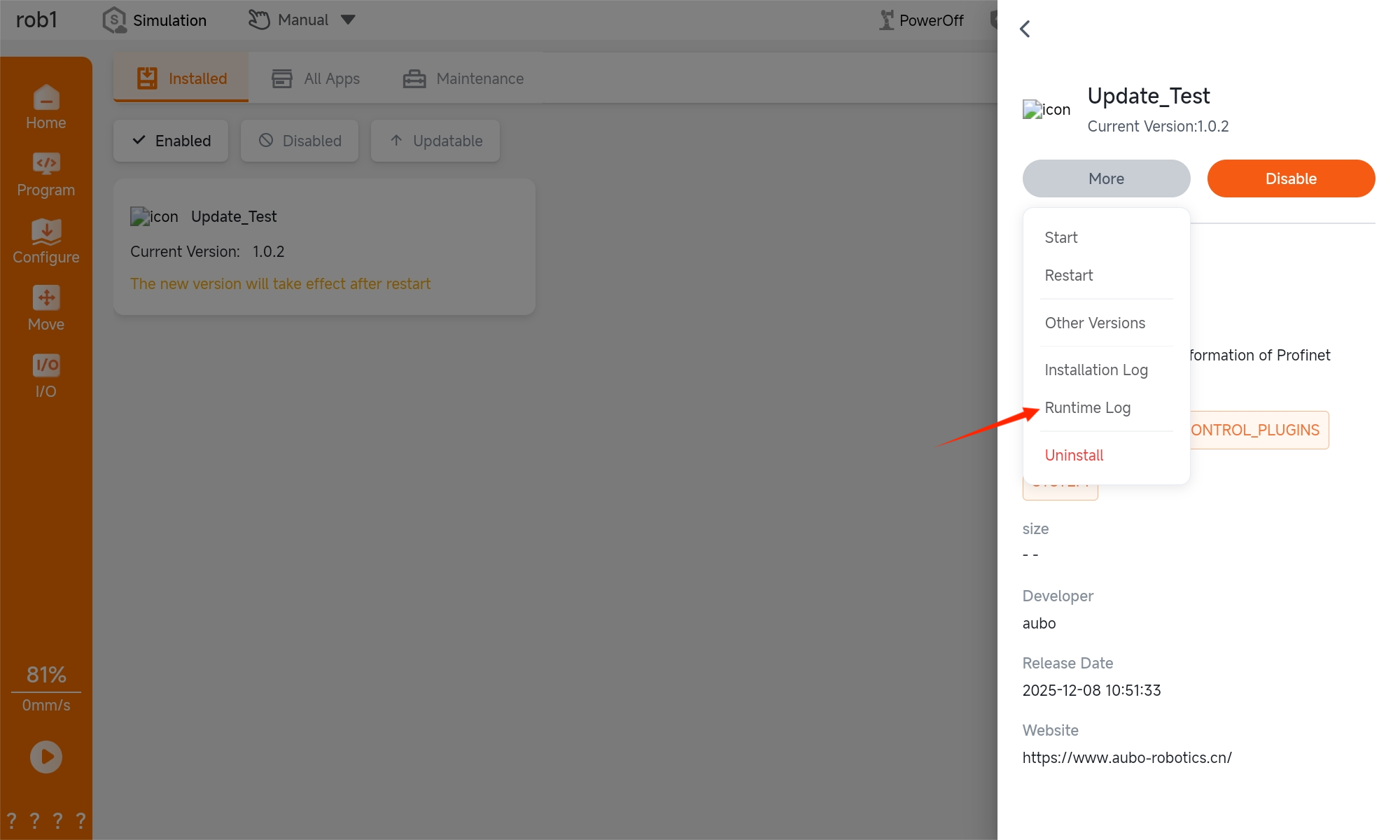Screen dimensions: 1400x840
Task: Switch to the All Apps tab
Action: pyautogui.click(x=316, y=78)
